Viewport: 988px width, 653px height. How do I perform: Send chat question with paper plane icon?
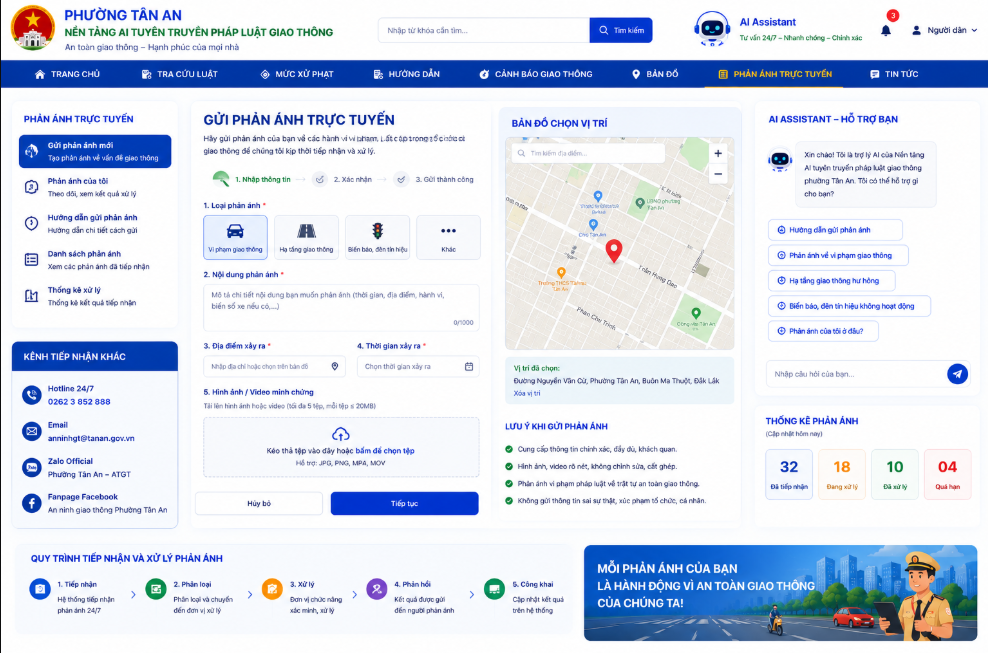point(957,374)
